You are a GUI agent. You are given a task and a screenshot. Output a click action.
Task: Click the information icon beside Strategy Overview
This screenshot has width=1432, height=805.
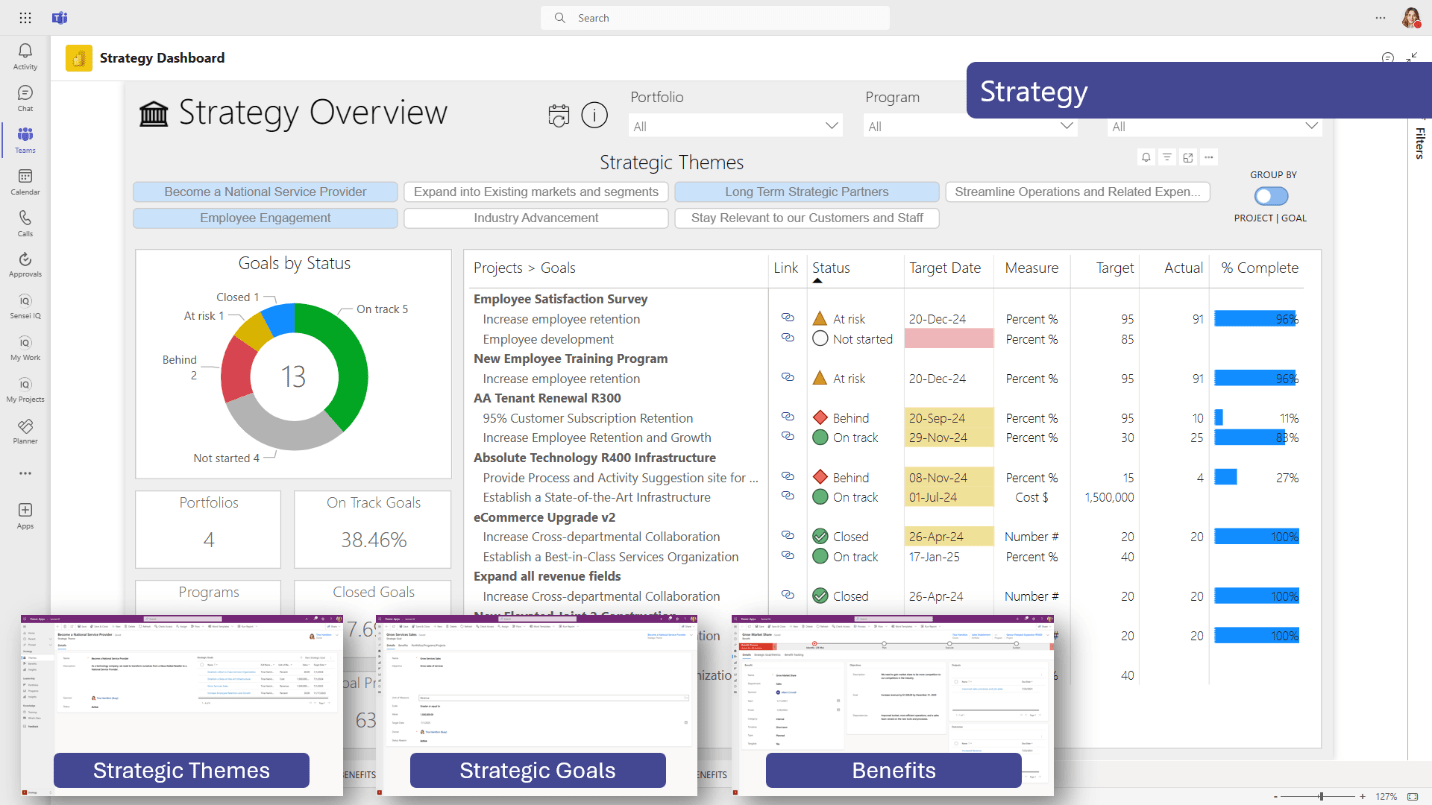click(594, 116)
